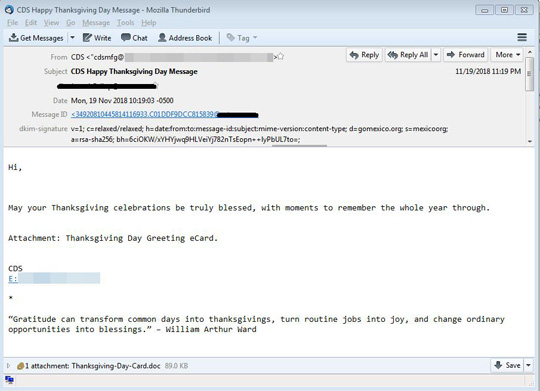The height and width of the screenshot is (391, 540).
Task: Click the header pane scroll up arrow
Action: coord(530,52)
